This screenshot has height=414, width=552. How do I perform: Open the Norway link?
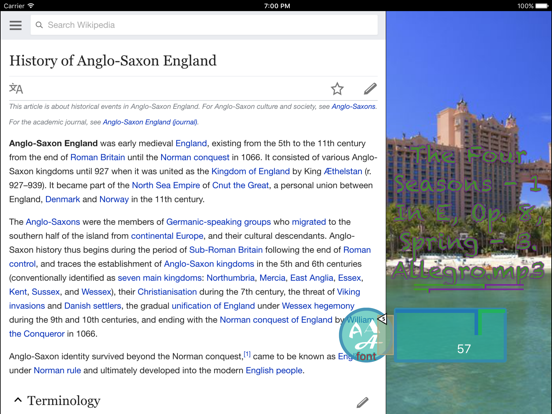pos(114,199)
